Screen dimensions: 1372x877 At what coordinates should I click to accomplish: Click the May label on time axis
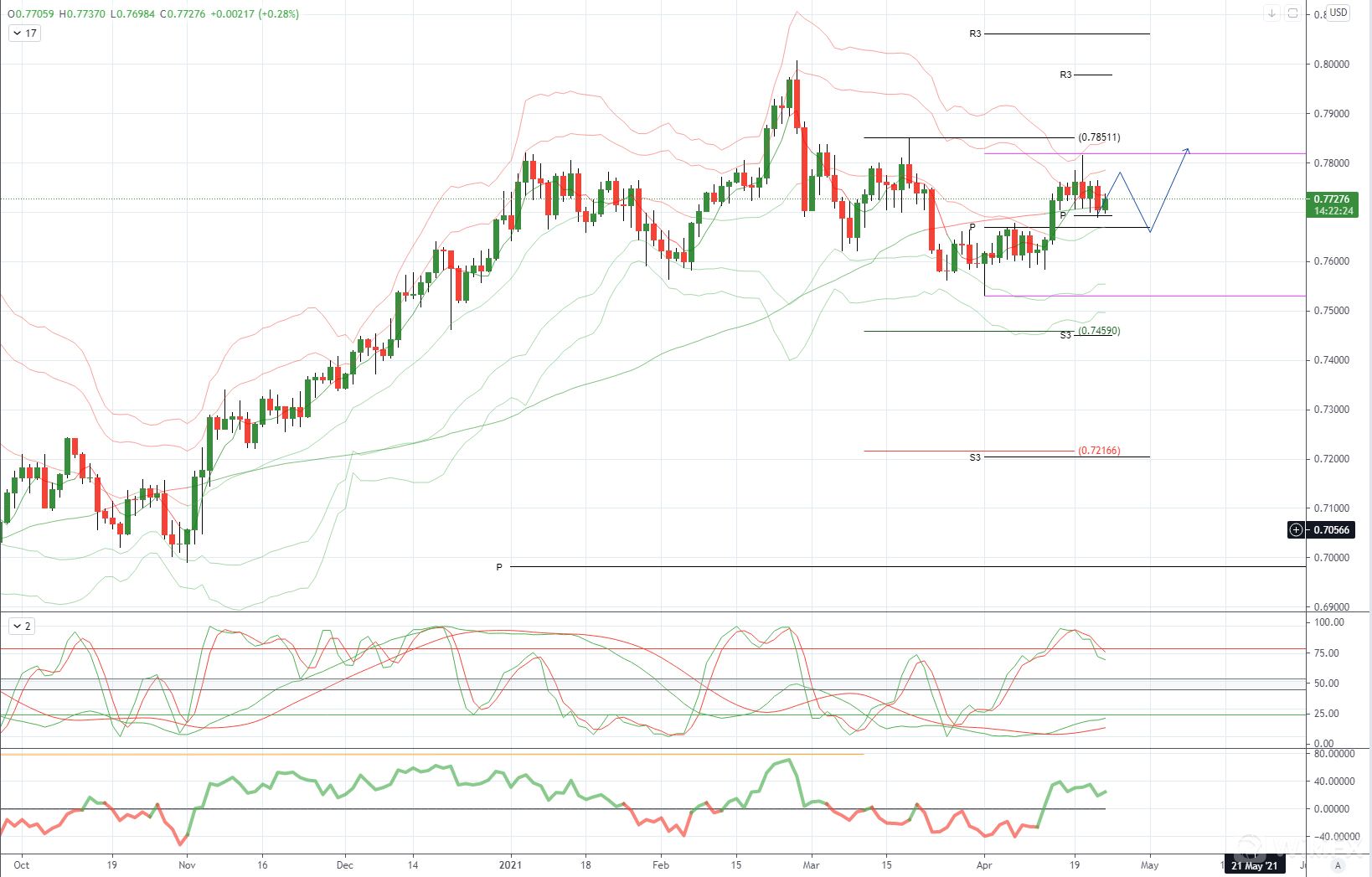[x=1149, y=865]
